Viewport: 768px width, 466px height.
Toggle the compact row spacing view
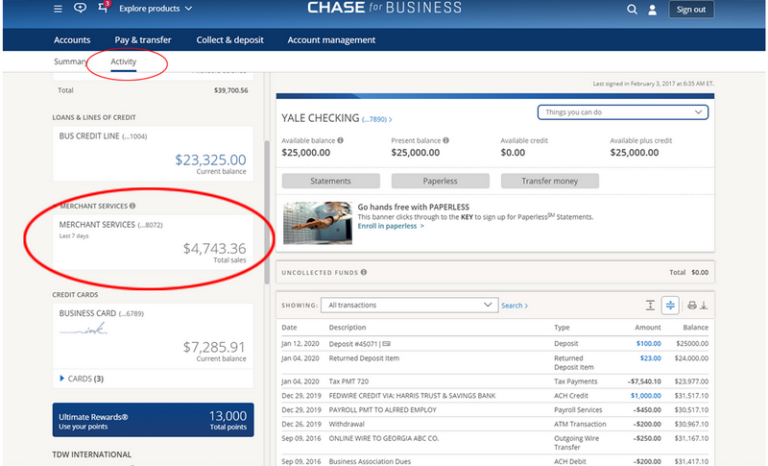tap(670, 305)
